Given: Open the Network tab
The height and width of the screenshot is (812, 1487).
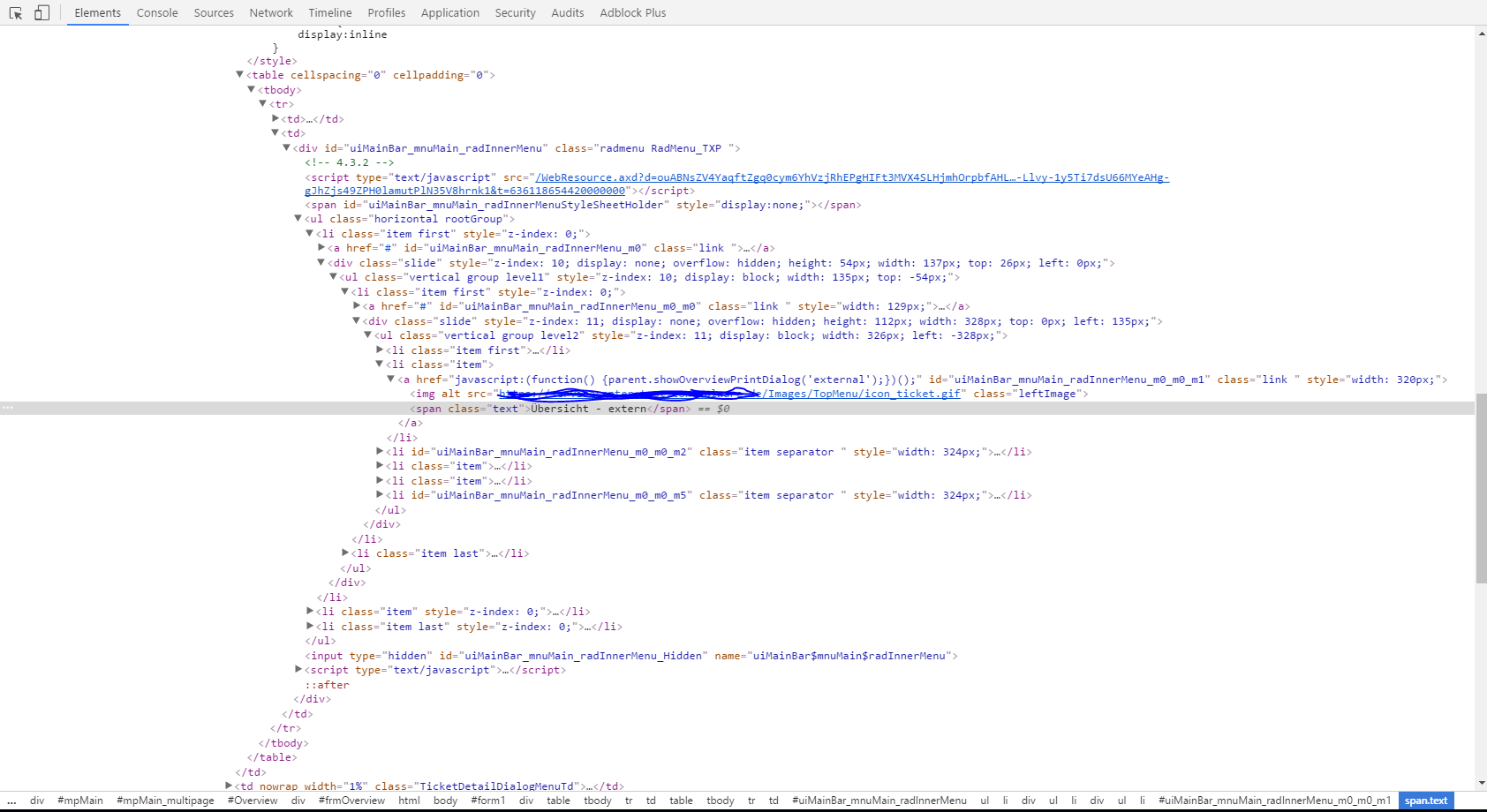Looking at the screenshot, I should pos(271,13).
